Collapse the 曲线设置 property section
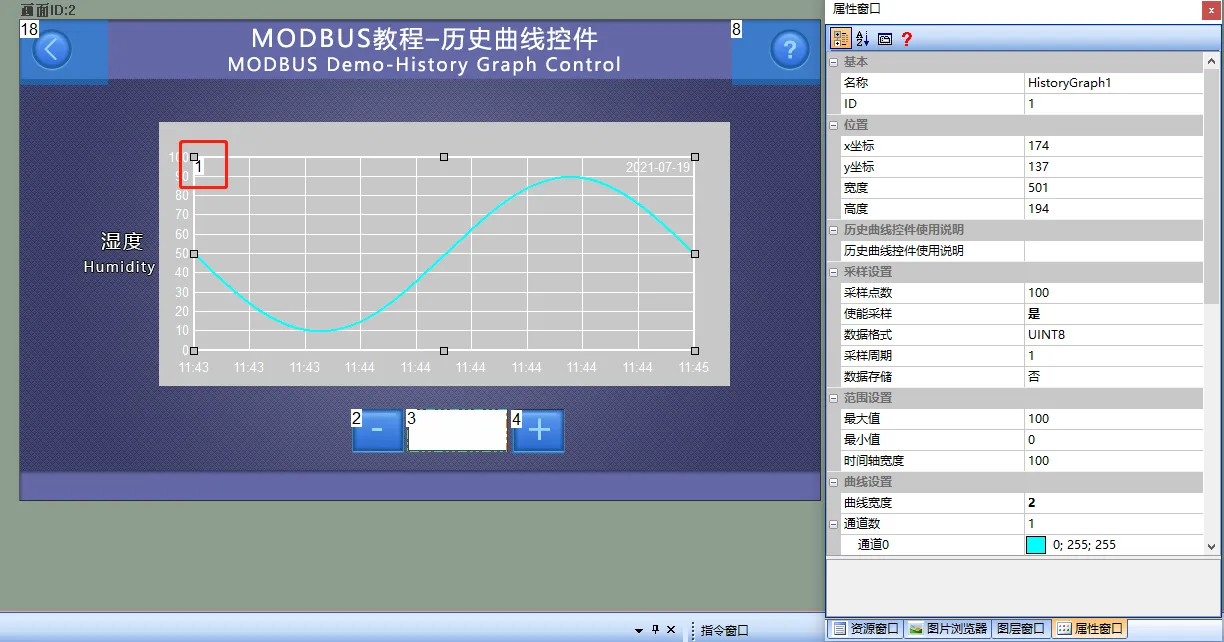 (x=835, y=481)
